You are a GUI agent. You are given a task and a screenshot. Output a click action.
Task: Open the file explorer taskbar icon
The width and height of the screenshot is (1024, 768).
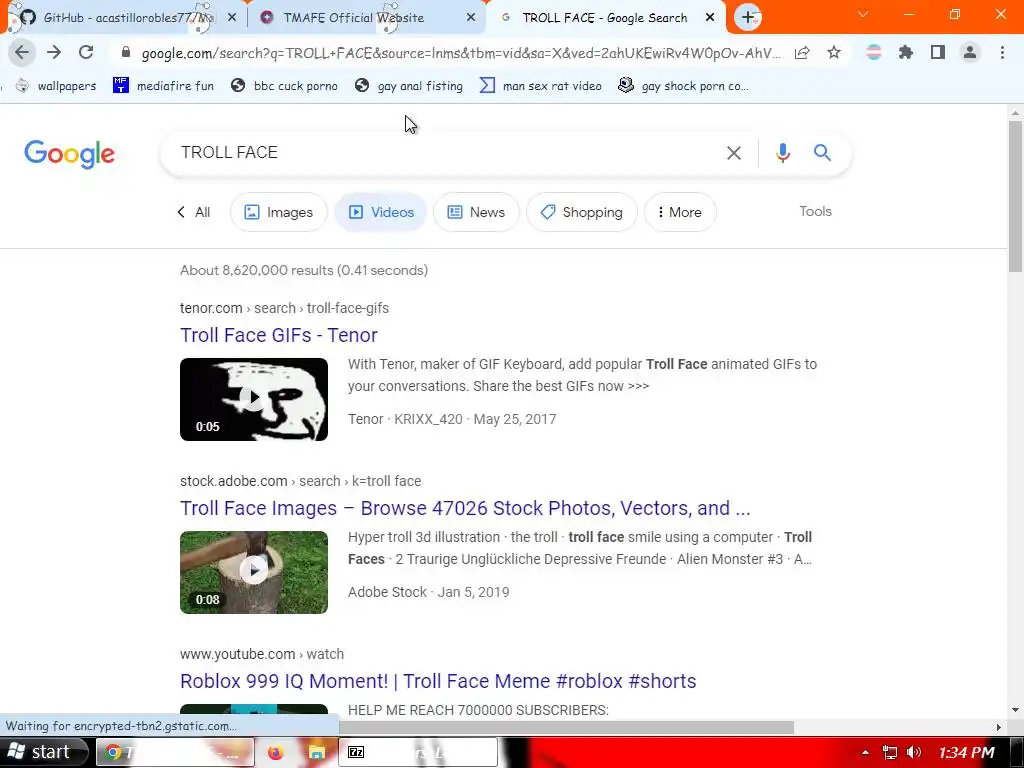[317, 753]
